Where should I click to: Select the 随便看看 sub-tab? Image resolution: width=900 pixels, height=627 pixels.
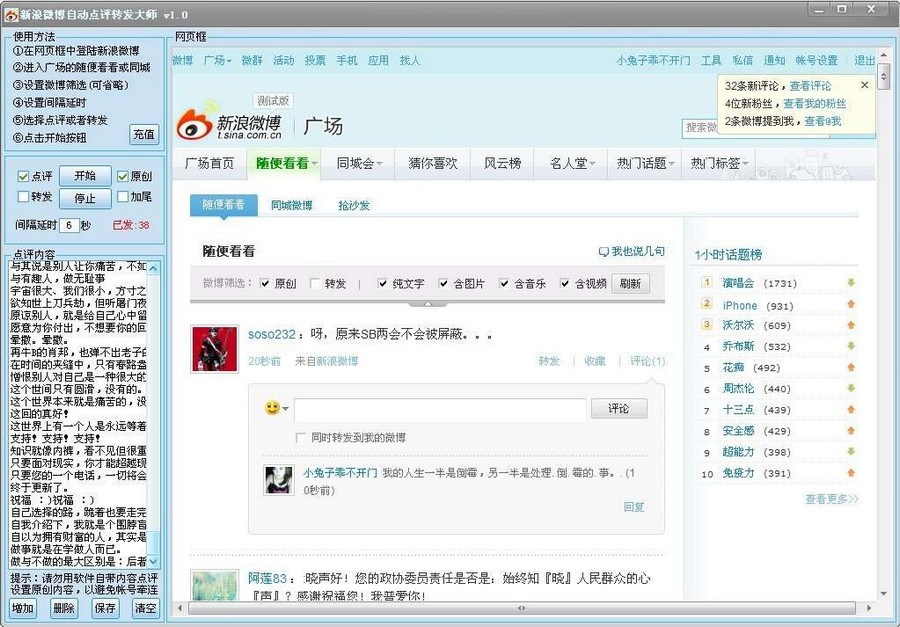pyautogui.click(x=223, y=204)
